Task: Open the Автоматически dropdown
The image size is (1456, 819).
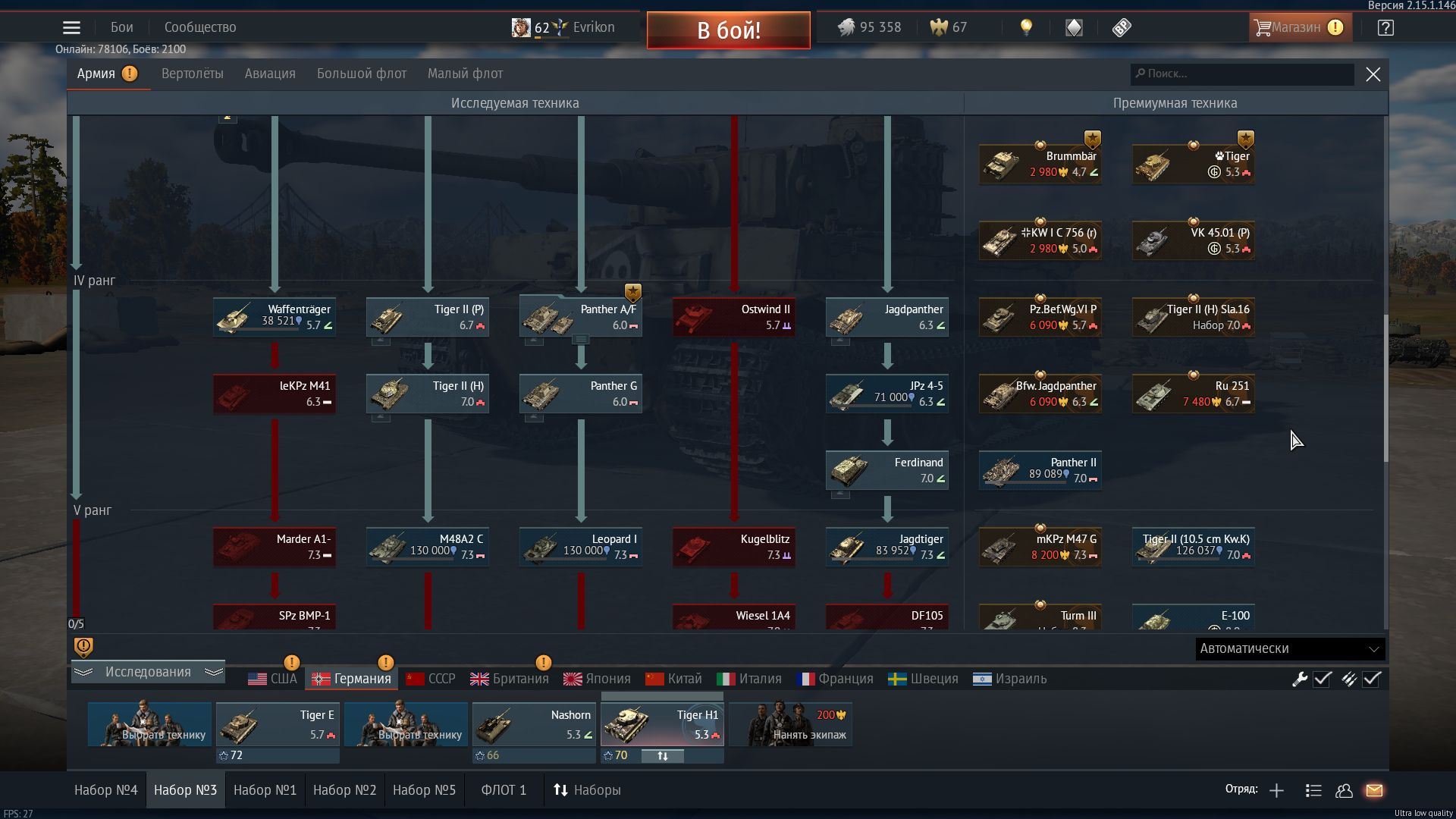Action: (1290, 649)
